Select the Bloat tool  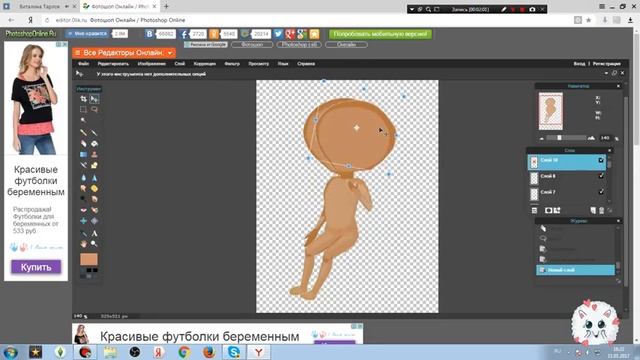tap(83, 221)
